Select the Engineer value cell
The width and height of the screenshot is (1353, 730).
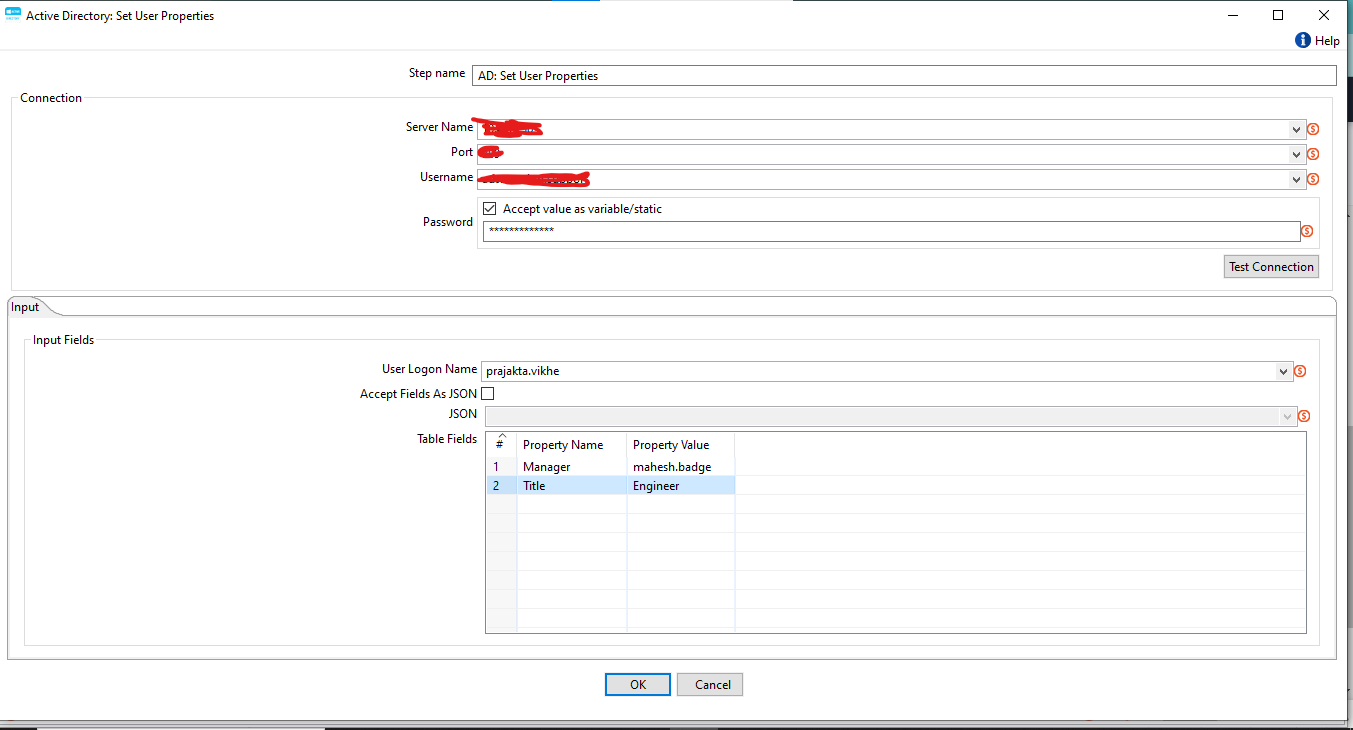point(680,486)
